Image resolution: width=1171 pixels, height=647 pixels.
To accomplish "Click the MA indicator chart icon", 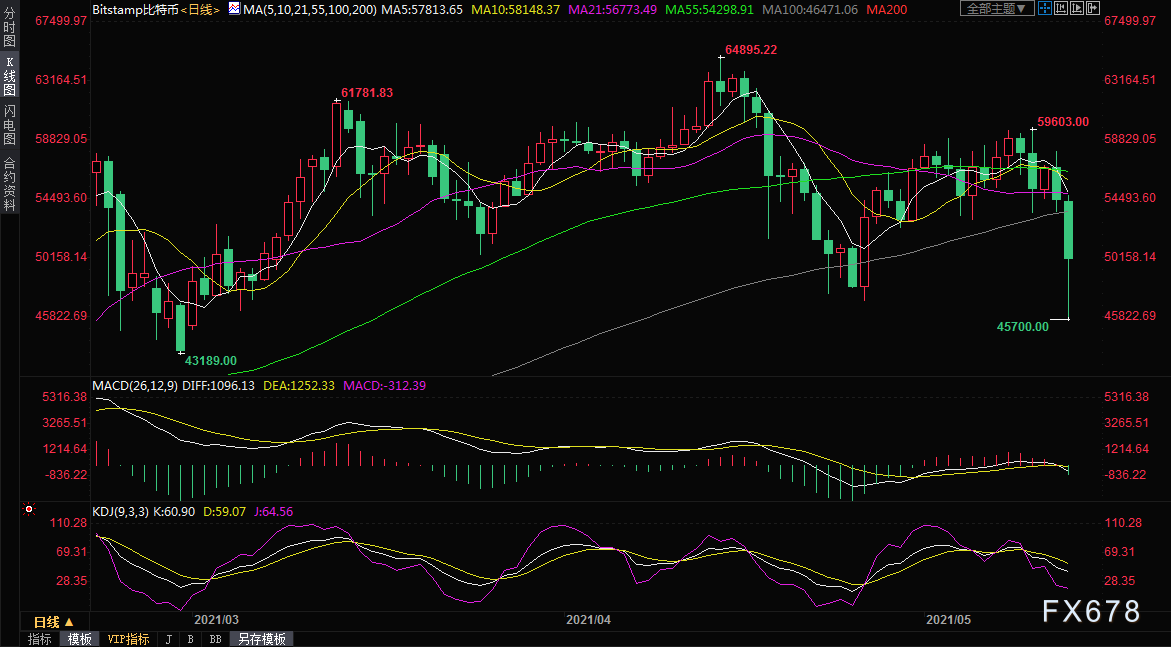I will click(x=234, y=9).
